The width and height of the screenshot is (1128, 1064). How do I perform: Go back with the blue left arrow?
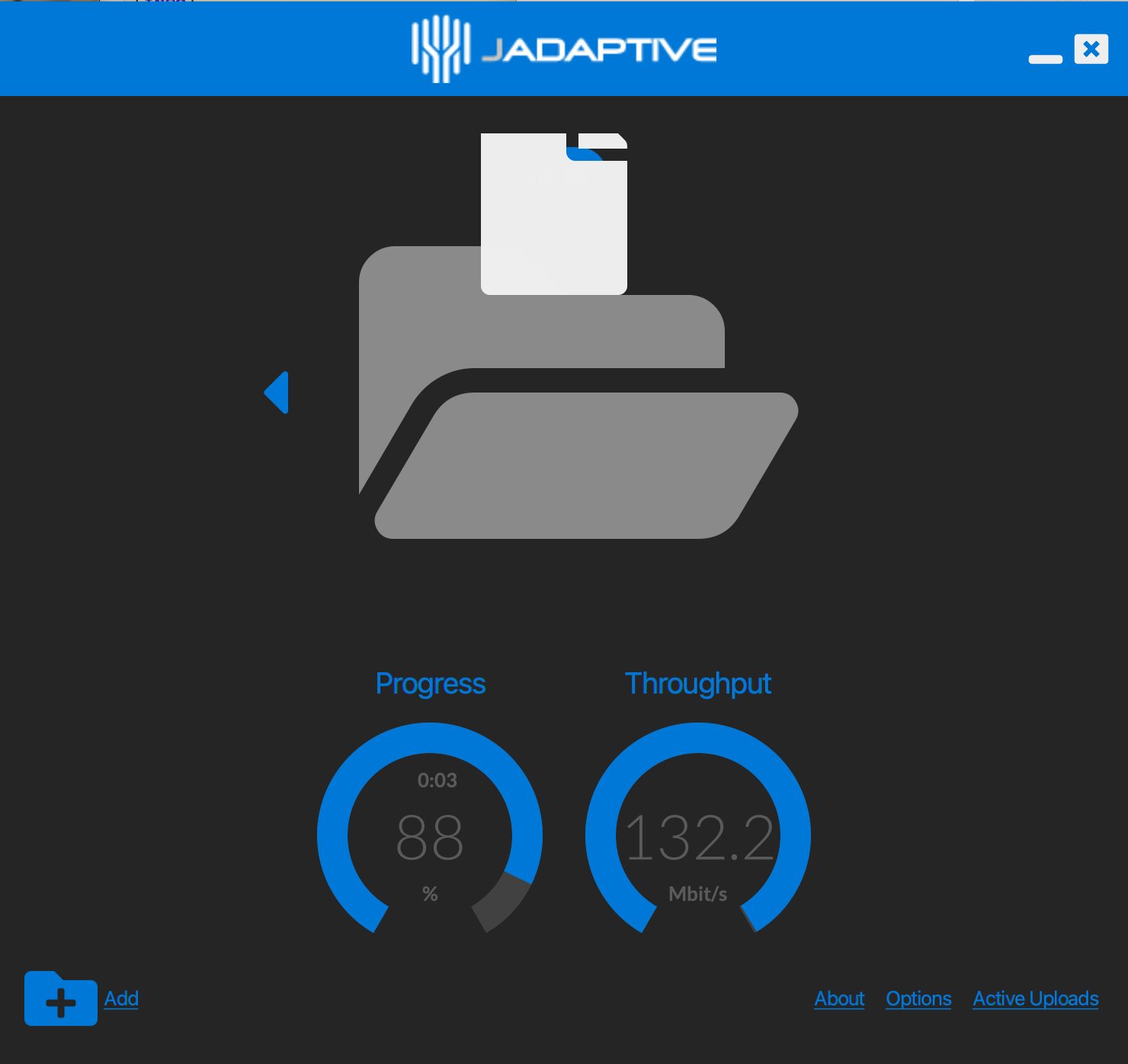point(277,393)
